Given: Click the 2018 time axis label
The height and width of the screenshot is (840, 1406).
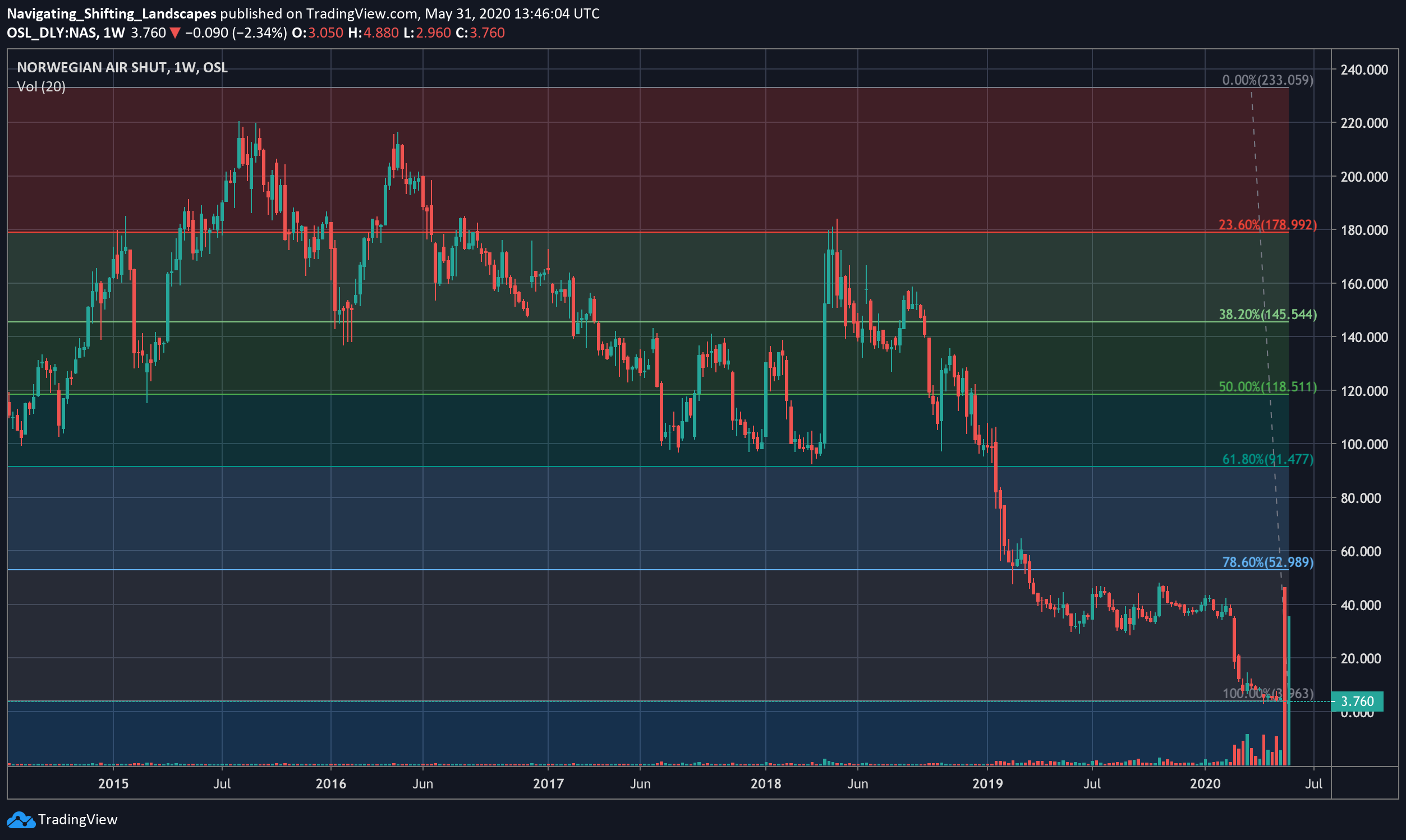Looking at the screenshot, I should pos(766,783).
